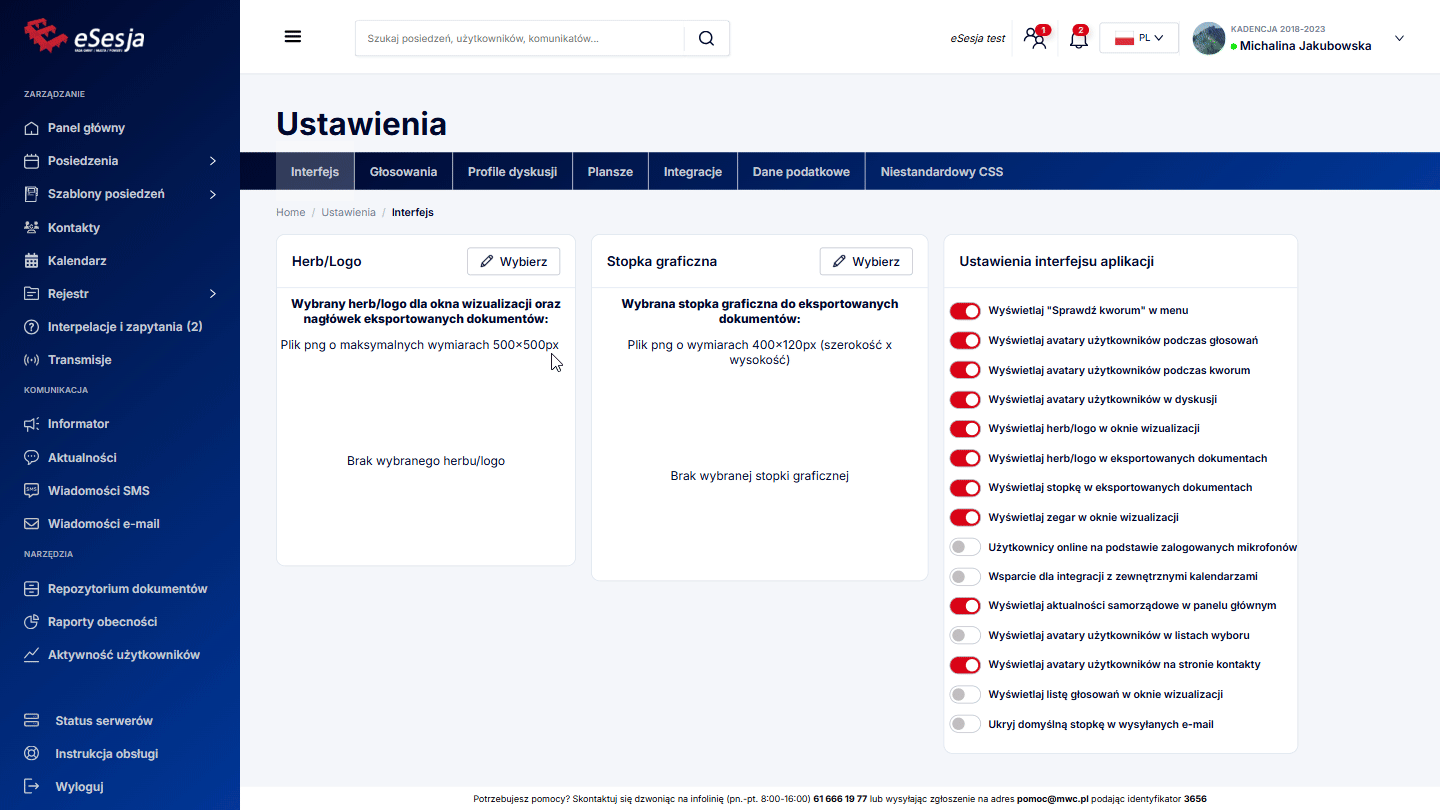The height and width of the screenshot is (810, 1440).
Task: Click the Home breadcrumb link
Action: 291,213
